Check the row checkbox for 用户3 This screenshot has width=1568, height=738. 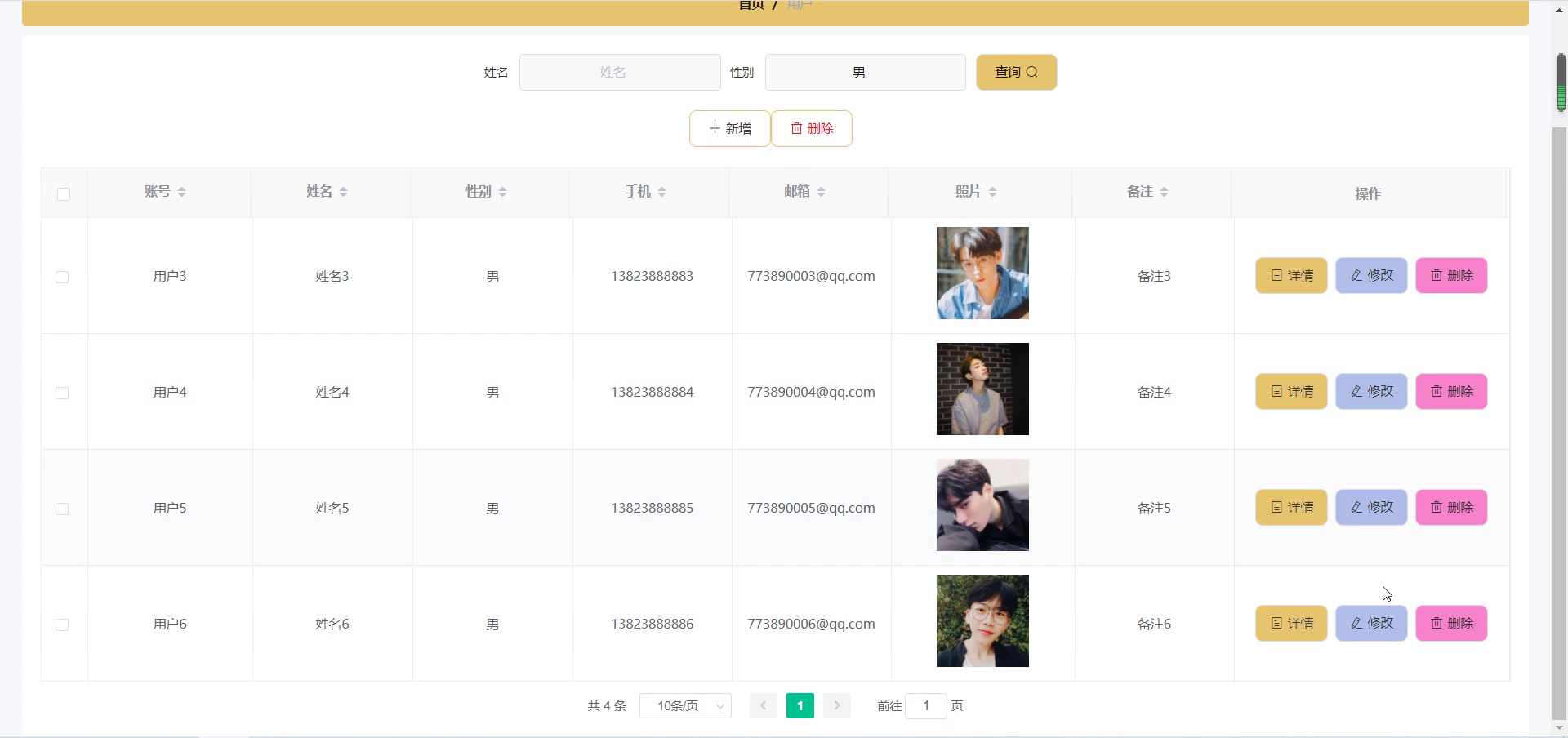[62, 277]
